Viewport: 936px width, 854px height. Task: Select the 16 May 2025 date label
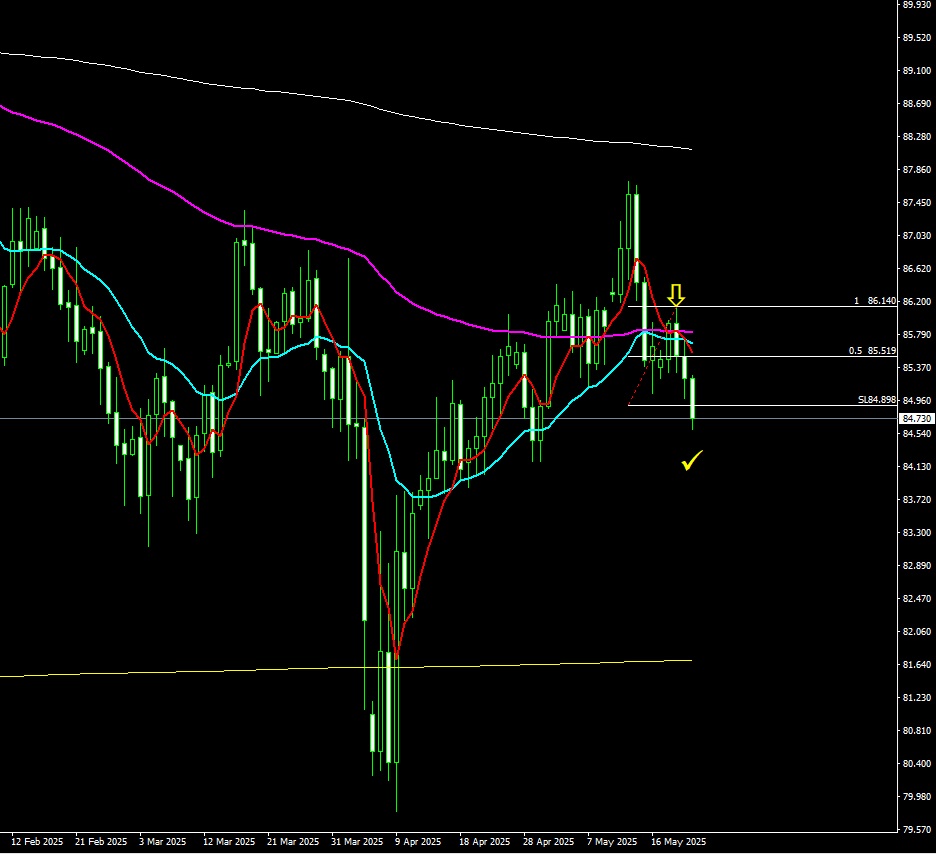pos(677,842)
